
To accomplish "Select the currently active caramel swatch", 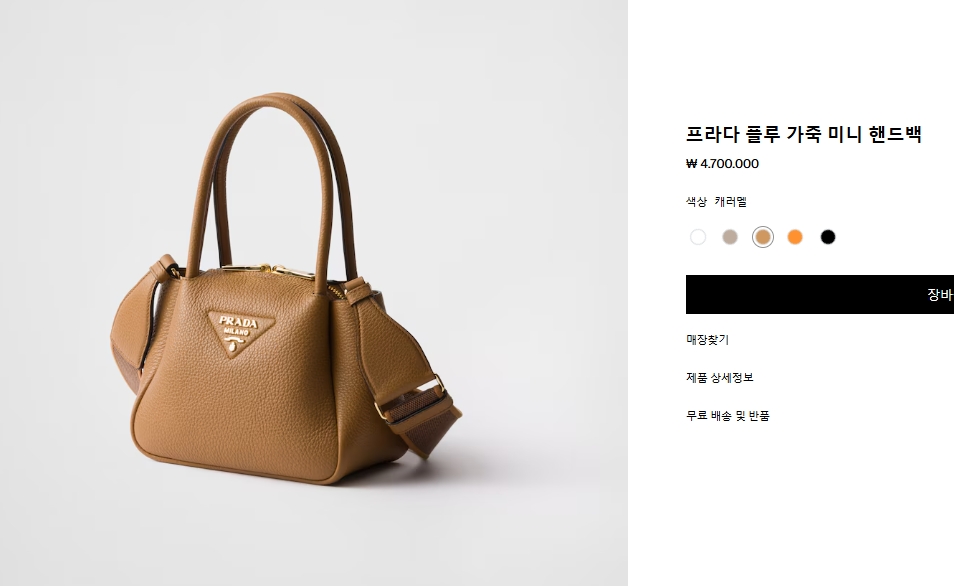I will pos(763,237).
